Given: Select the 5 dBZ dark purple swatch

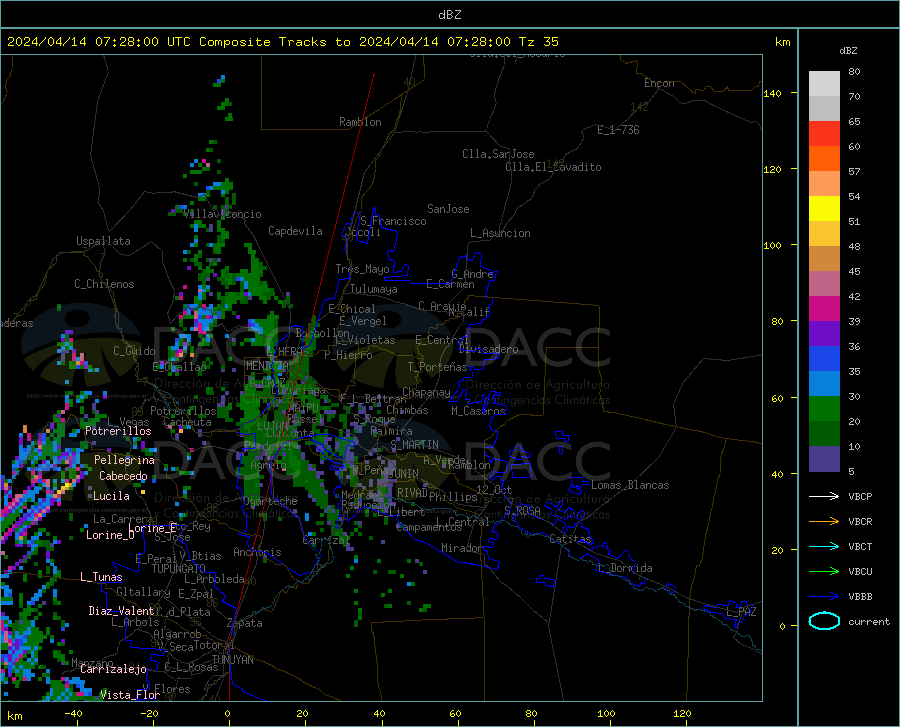Looking at the screenshot, I should (824, 459).
